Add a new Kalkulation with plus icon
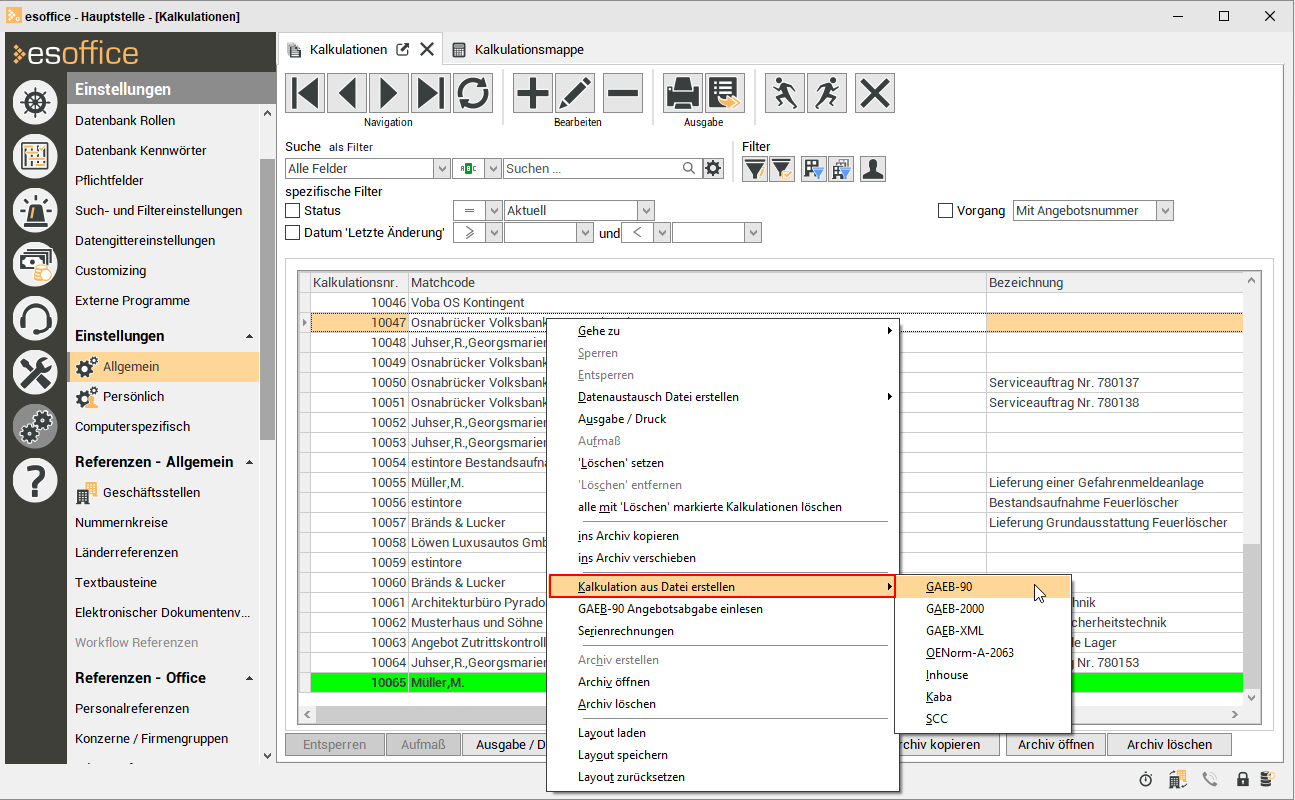1295x800 pixels. [533, 94]
